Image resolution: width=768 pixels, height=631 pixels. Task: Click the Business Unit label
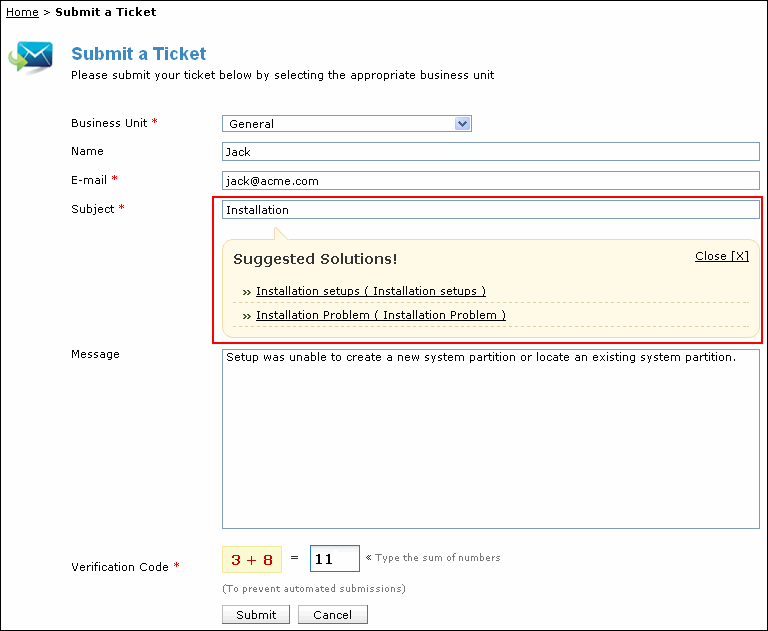point(109,123)
